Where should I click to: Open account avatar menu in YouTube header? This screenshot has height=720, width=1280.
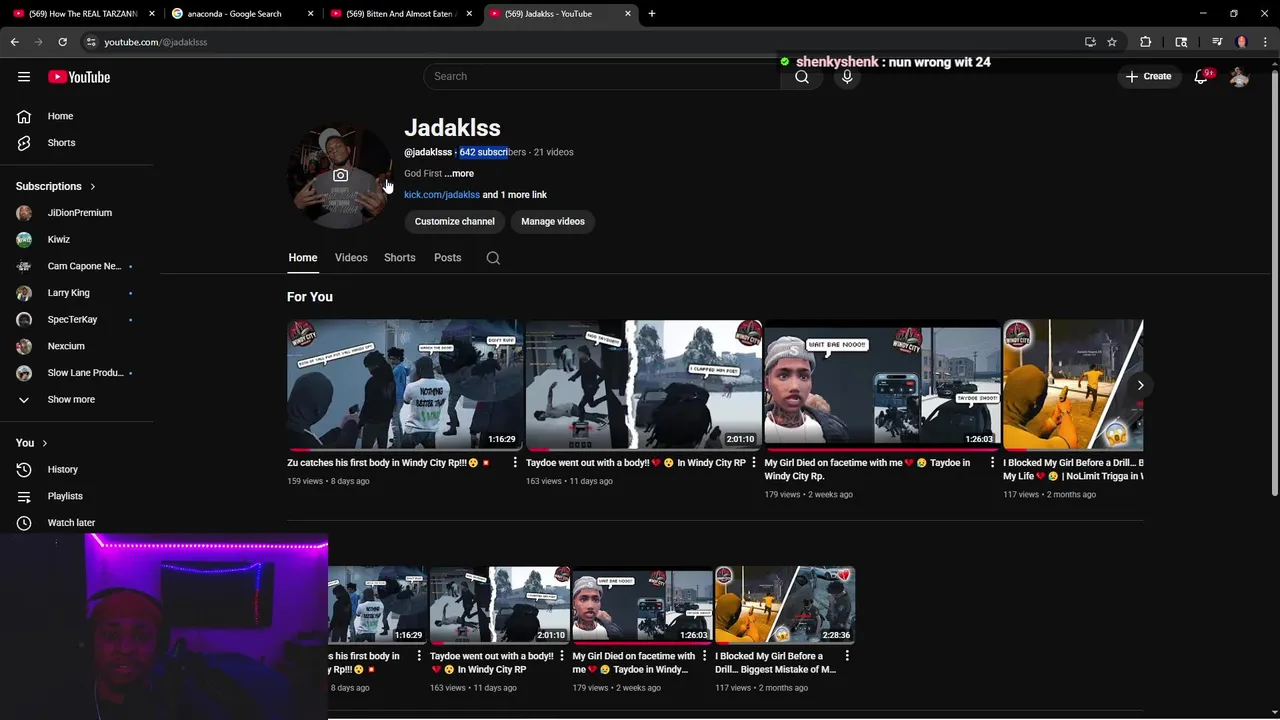(1239, 77)
